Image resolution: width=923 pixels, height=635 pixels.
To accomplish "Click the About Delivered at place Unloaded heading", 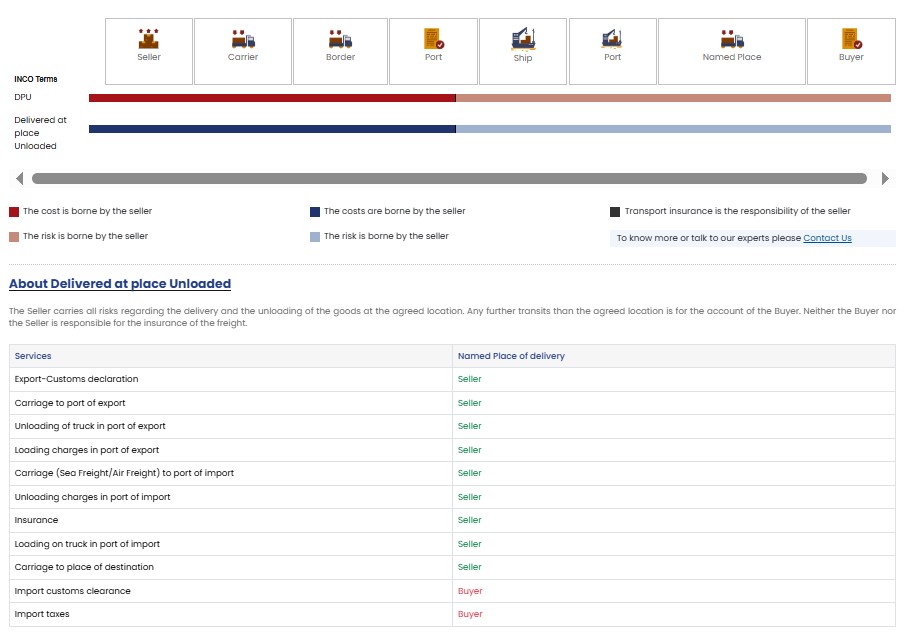I will coord(120,284).
